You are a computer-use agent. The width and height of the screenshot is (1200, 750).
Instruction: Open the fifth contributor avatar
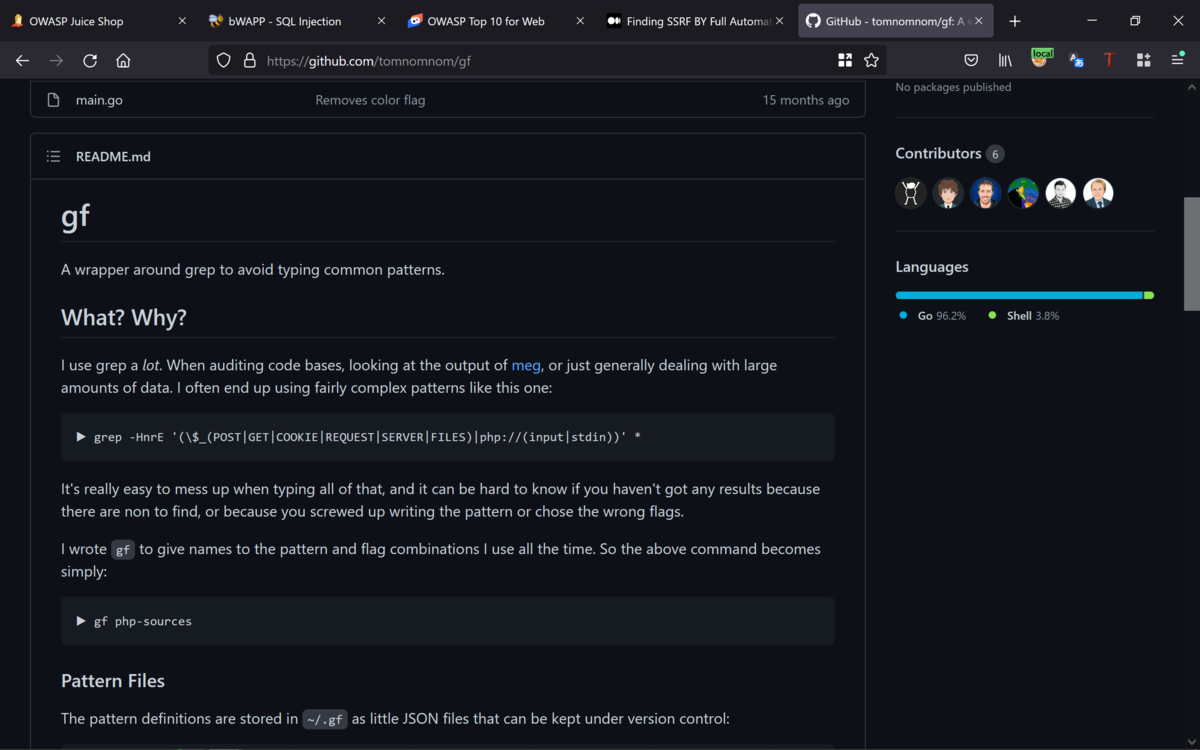1060,193
